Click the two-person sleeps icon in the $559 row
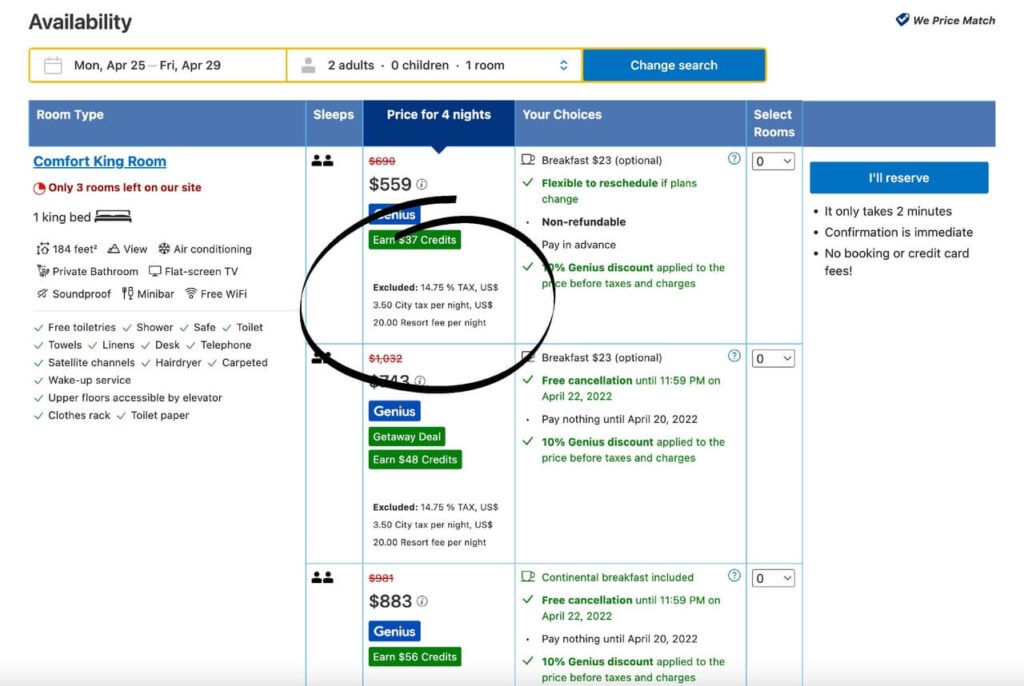Image resolution: width=1024 pixels, height=686 pixels. pyautogui.click(x=322, y=161)
